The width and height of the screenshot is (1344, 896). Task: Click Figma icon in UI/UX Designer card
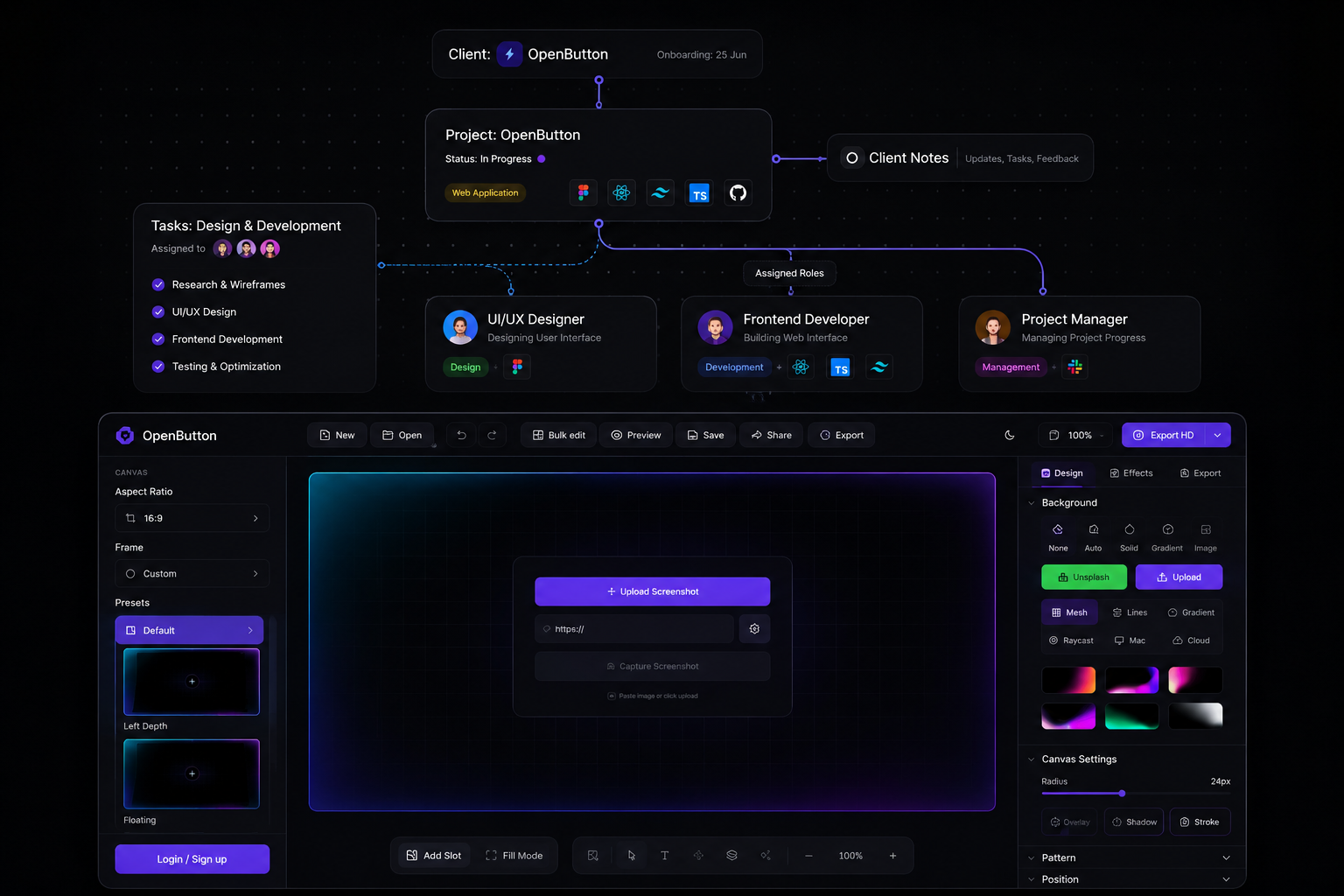coord(517,367)
